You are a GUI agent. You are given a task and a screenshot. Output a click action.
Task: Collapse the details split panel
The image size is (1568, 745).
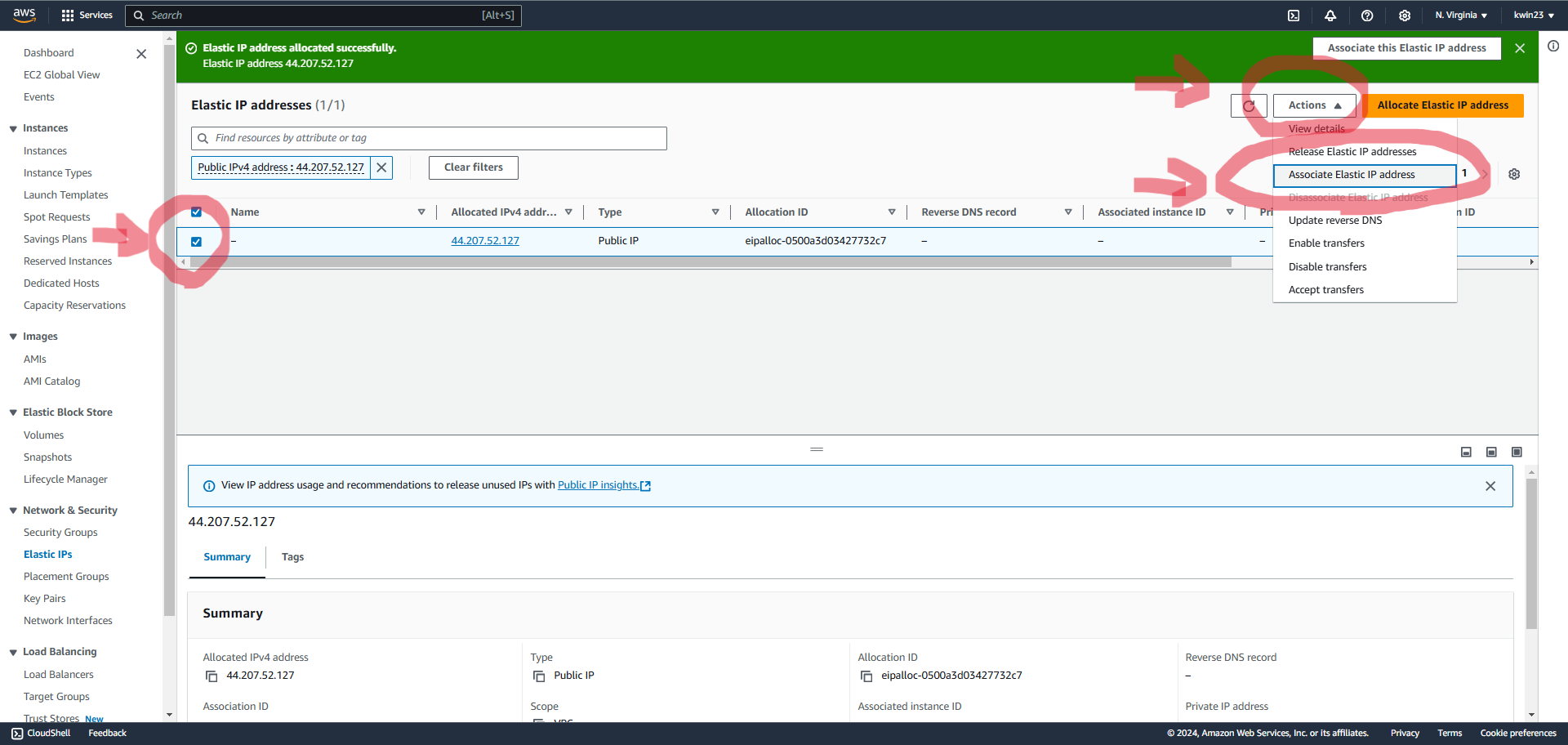pos(1466,453)
